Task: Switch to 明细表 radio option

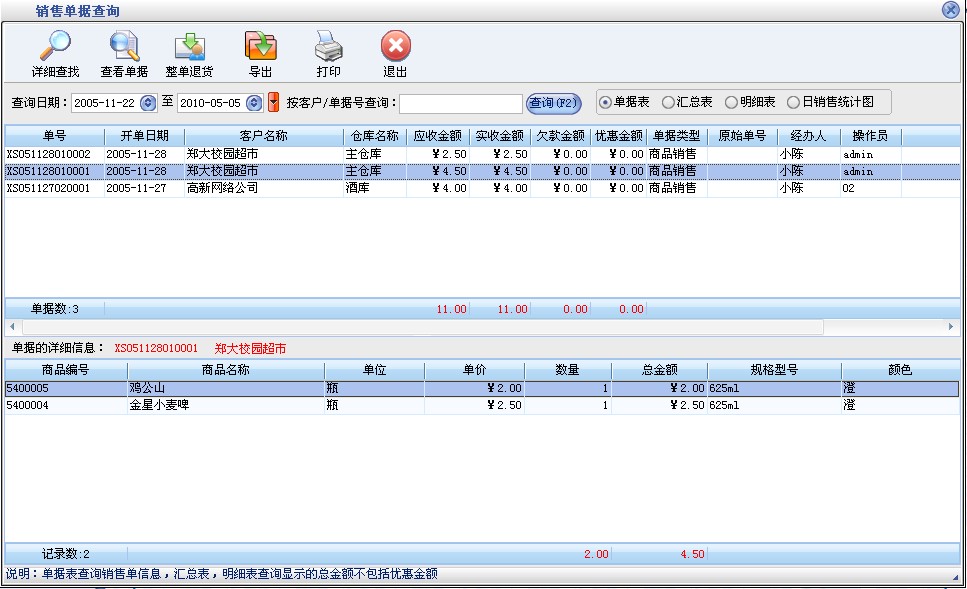Action: [x=731, y=102]
